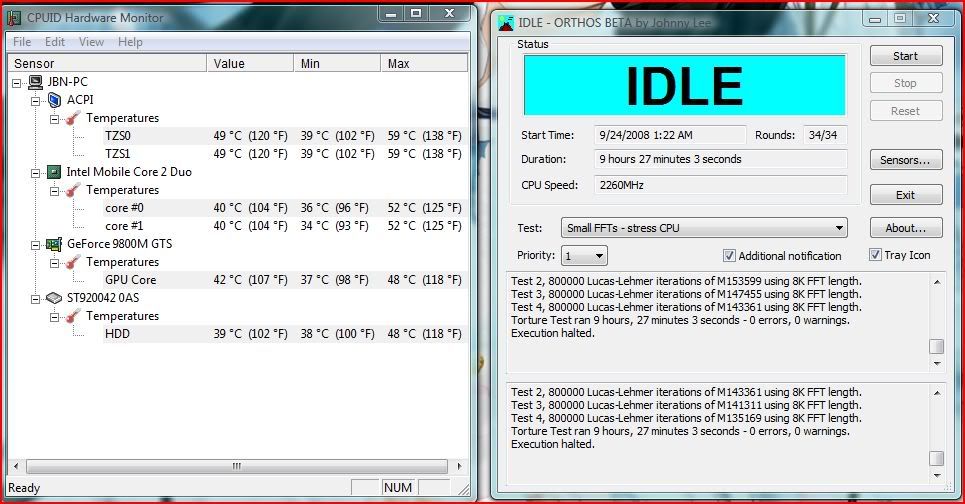Collapse the GeForce 9800M GTS node
Image resolution: width=965 pixels, height=504 pixels.
click(36, 245)
